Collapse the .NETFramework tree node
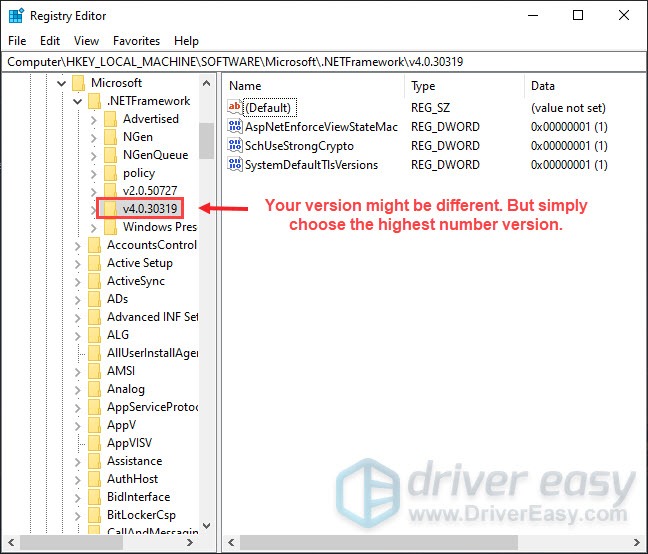This screenshot has height=554, width=648. coord(78,101)
